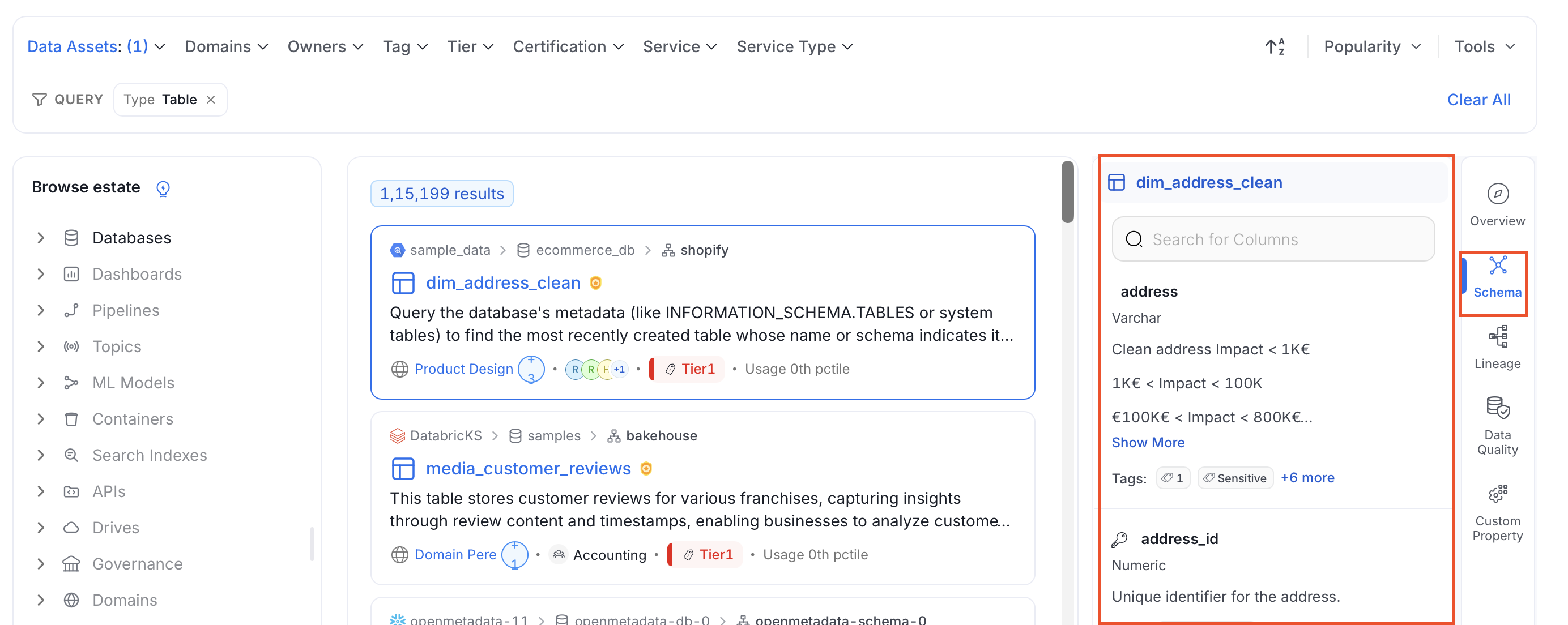Viewport: 1568px width, 625px height.
Task: Expand the ML Models tree node
Action: 41,383
